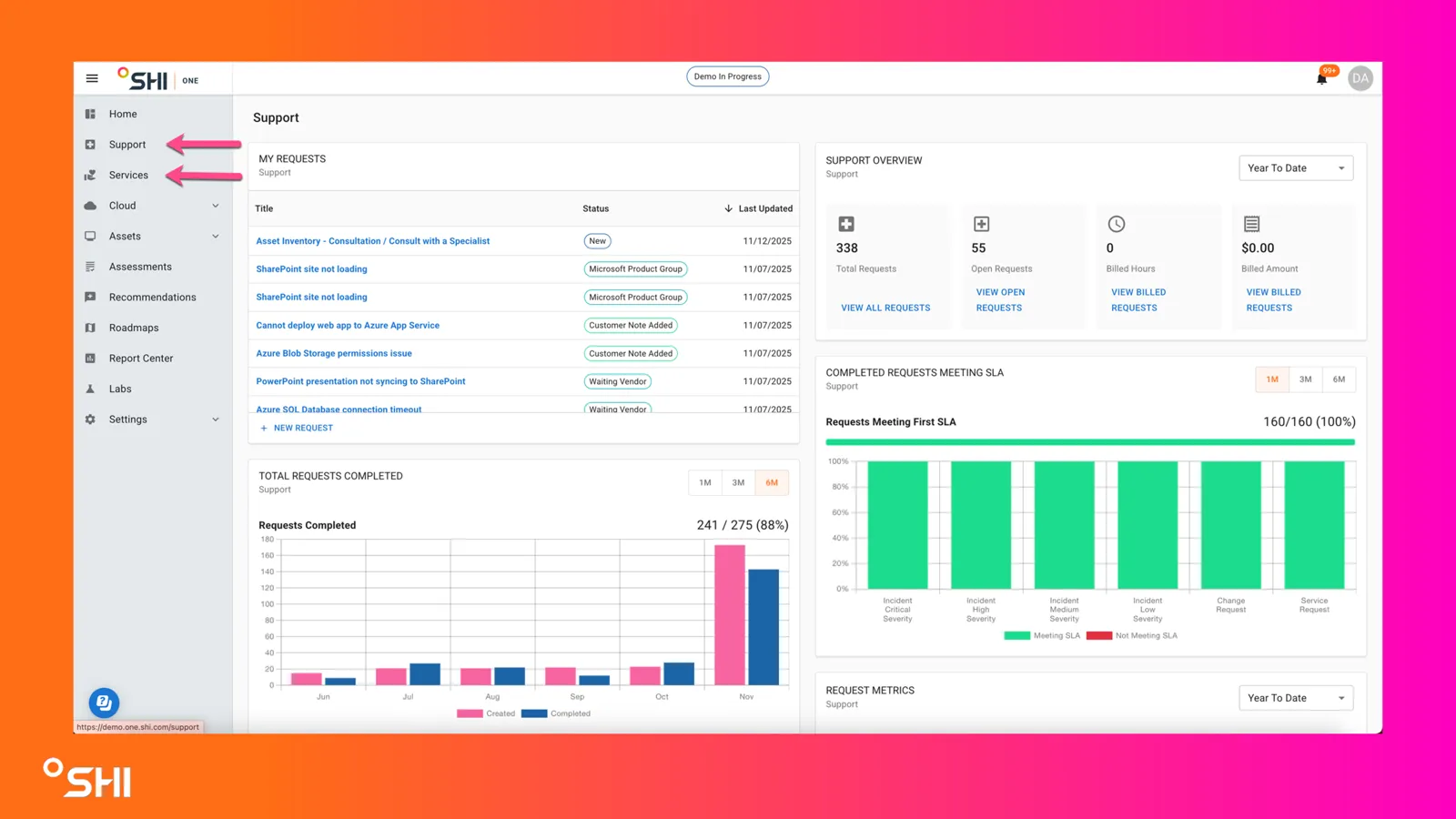The image size is (1456, 819).
Task: Sort by the Last Updated column arrow
Action: click(x=728, y=208)
